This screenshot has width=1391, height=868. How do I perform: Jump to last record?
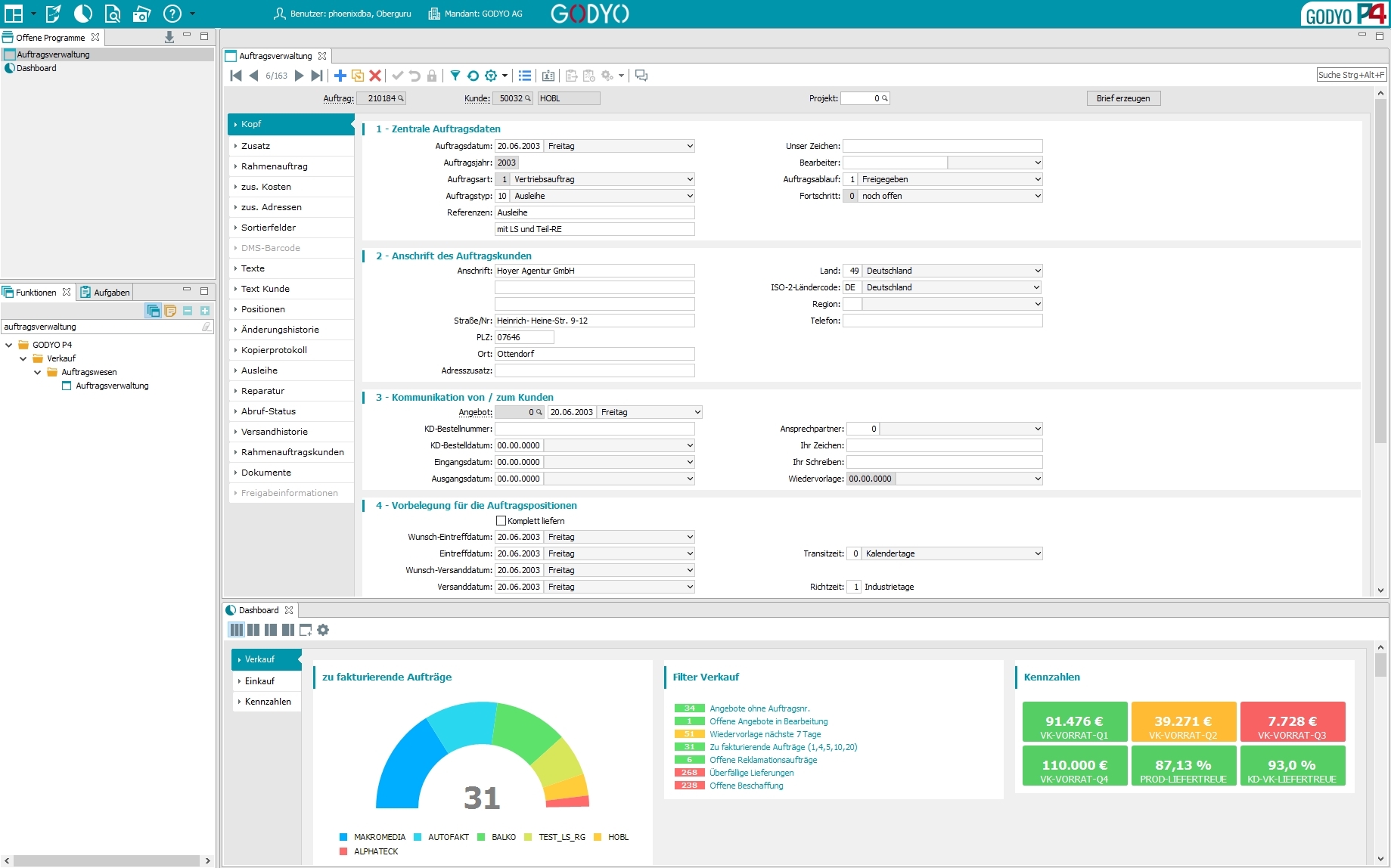pos(317,76)
